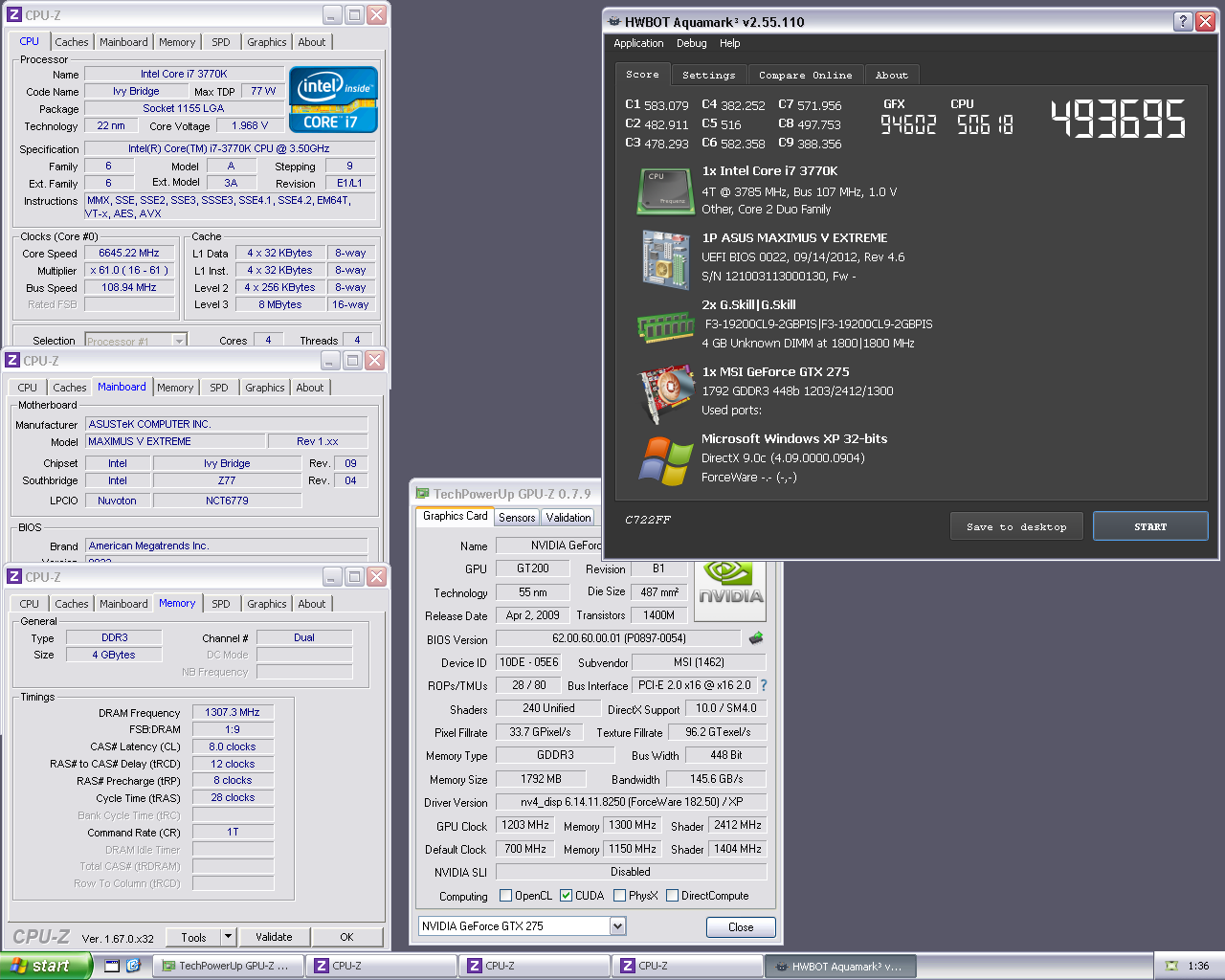Image resolution: width=1225 pixels, height=980 pixels.
Task: Click the Windows XP logo in Aquamark
Action: [x=665, y=460]
